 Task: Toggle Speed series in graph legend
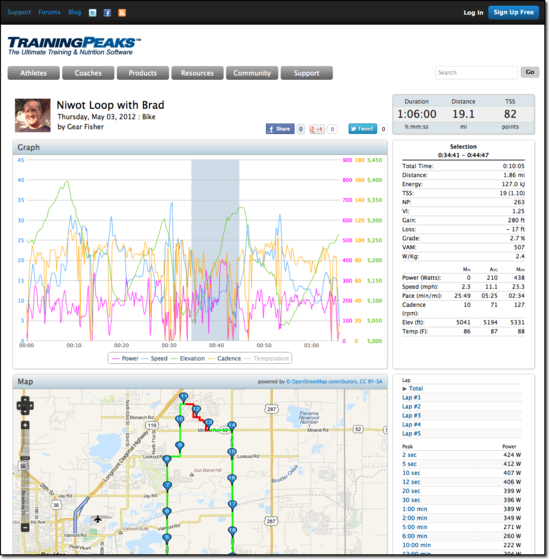point(154,358)
